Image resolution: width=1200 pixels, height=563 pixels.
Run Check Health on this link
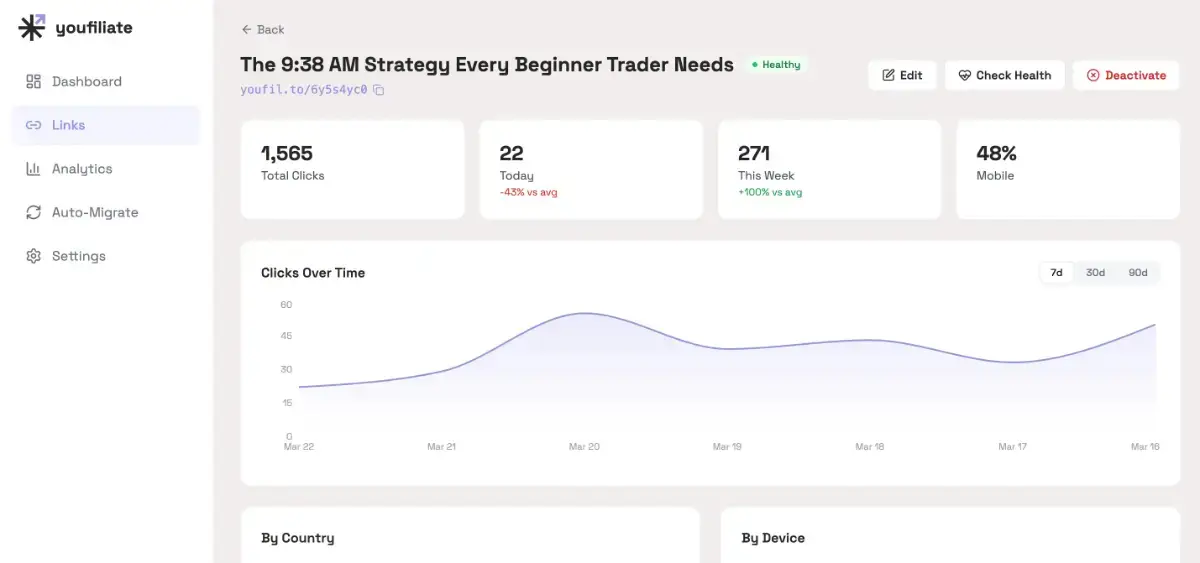click(1004, 75)
